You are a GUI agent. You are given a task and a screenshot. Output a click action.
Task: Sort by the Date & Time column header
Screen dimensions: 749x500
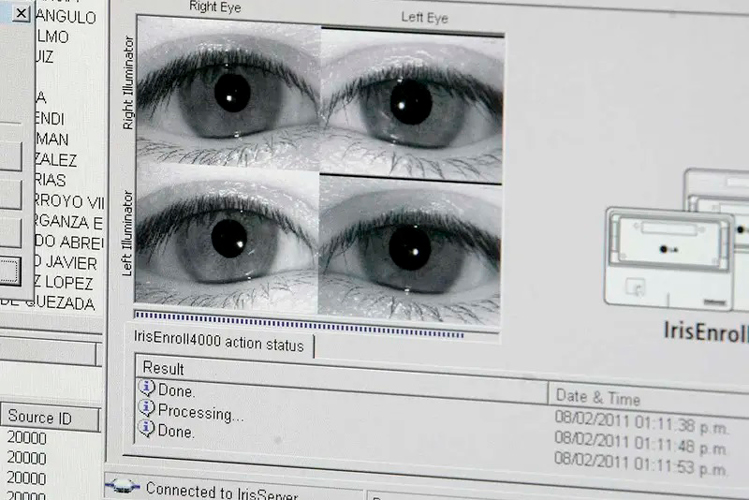point(599,395)
